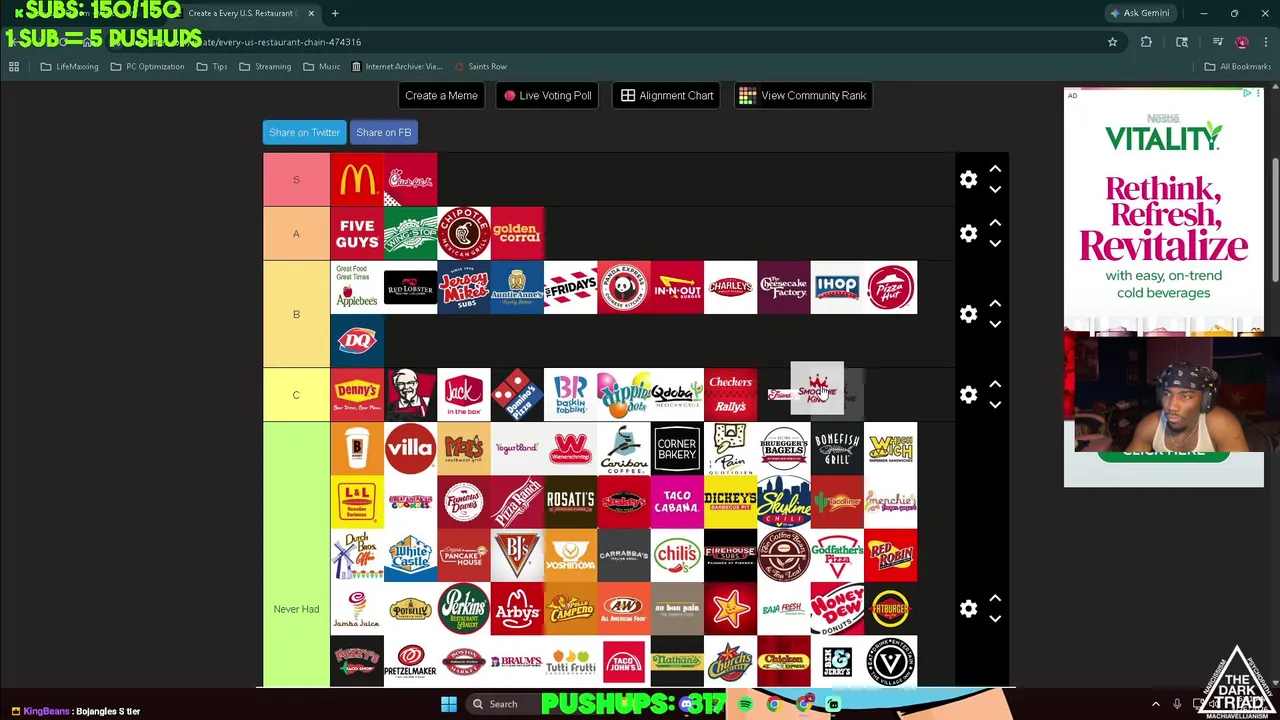This screenshot has width=1280, height=720.
Task: Move C tier row down
Action: (x=995, y=404)
